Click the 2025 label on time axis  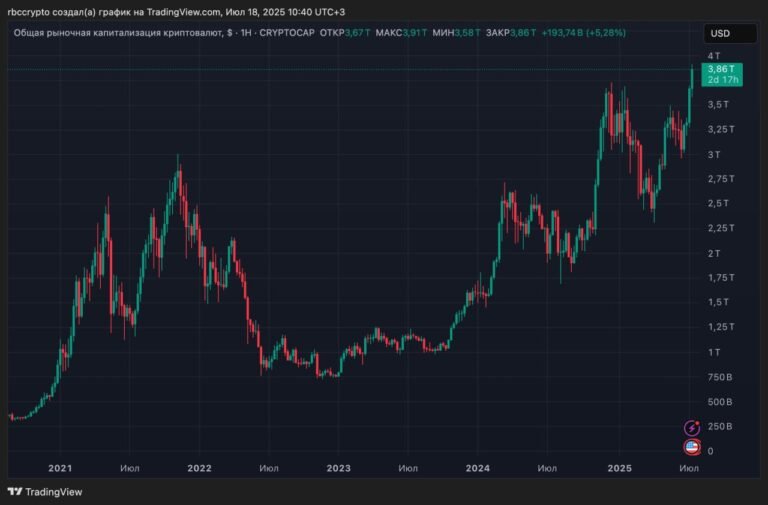(x=619, y=468)
